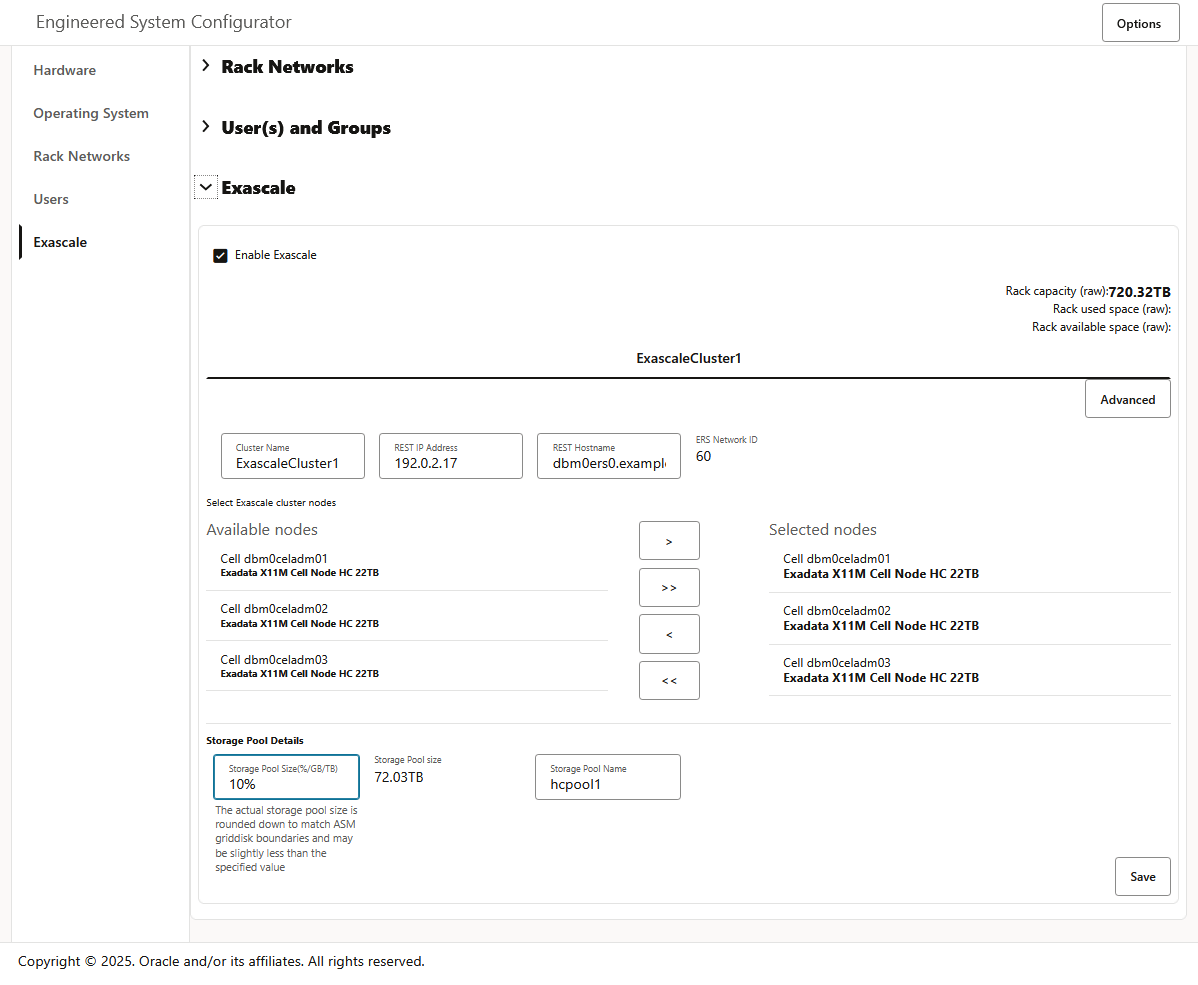The height and width of the screenshot is (985, 1198).
Task: Open the Hardware sidebar tab
Action: point(65,71)
